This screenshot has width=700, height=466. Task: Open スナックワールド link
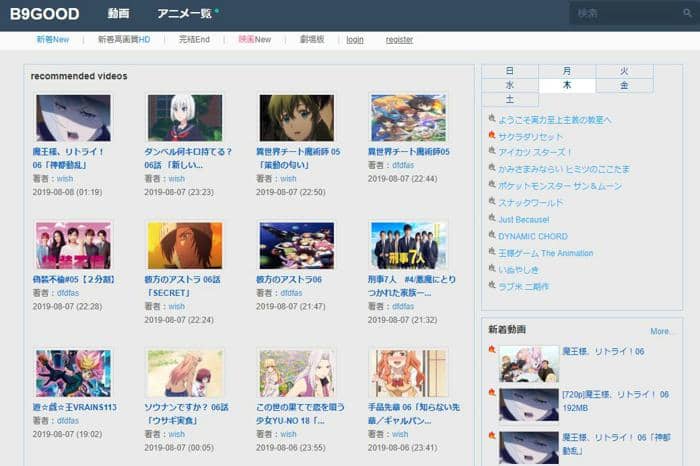[x=531, y=203]
